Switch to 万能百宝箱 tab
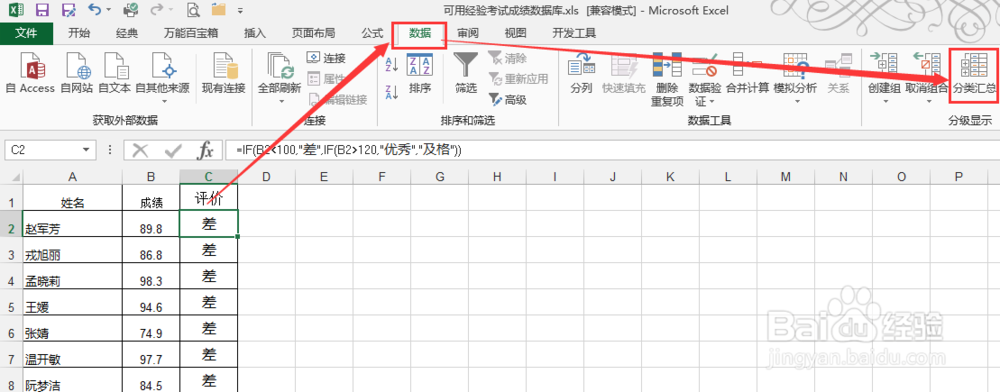1000x392 pixels. [191, 33]
